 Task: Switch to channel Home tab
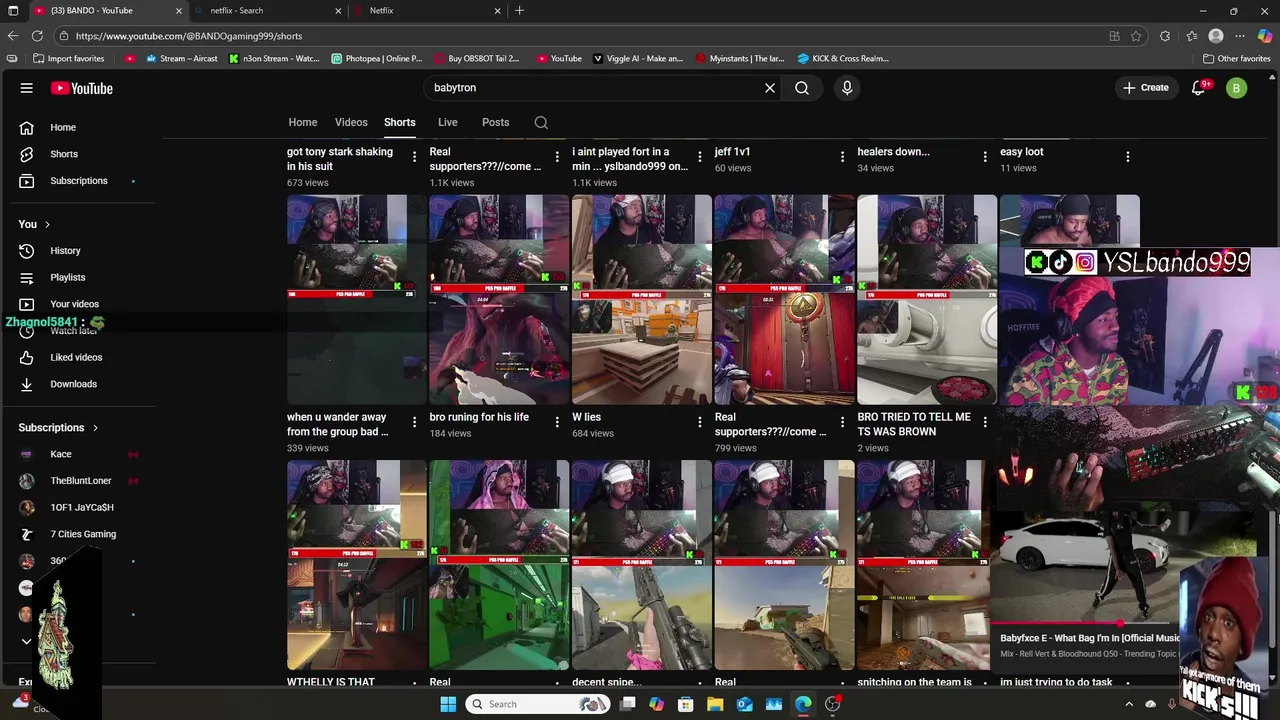[x=303, y=122]
